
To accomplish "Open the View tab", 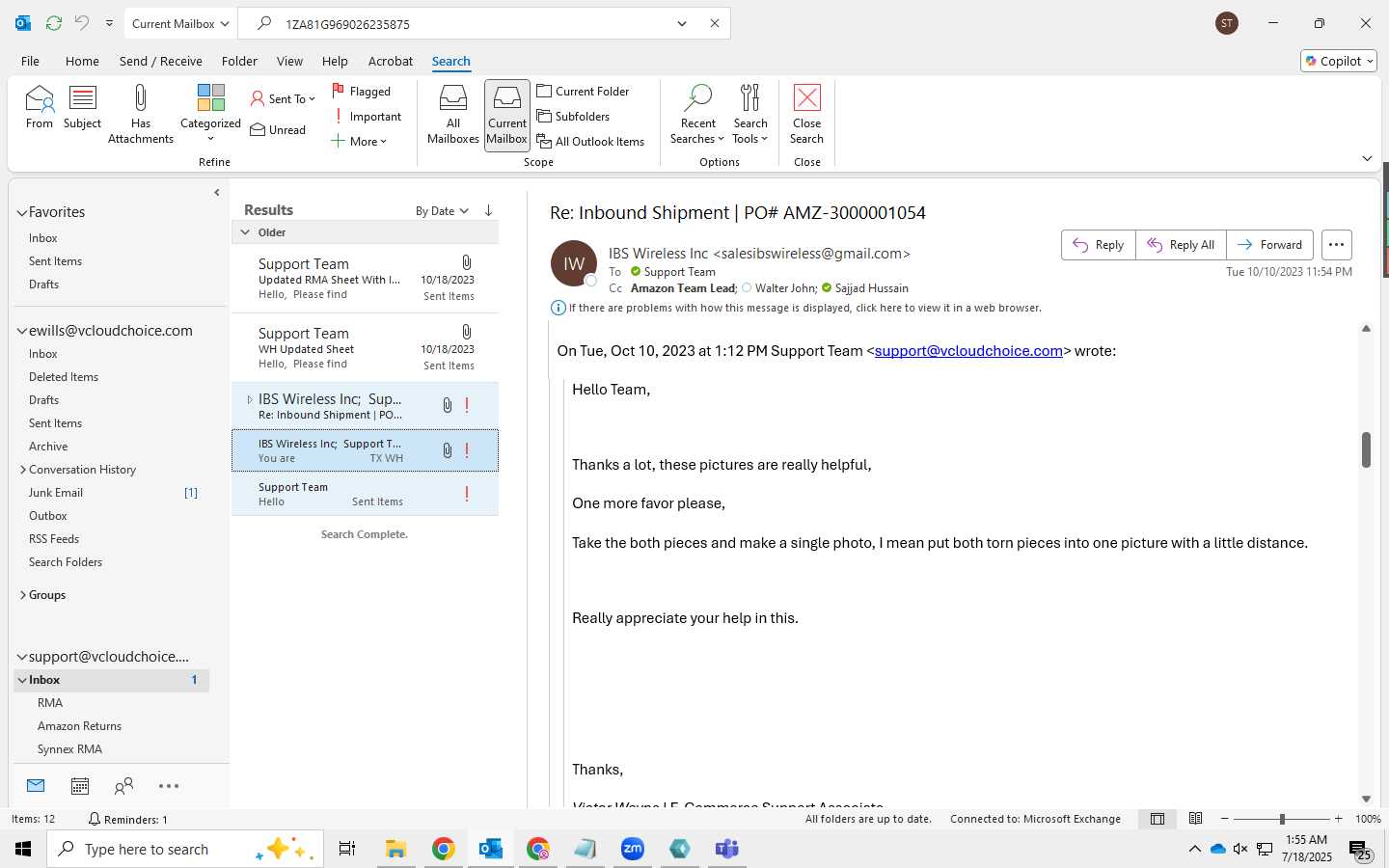I will 289,61.
